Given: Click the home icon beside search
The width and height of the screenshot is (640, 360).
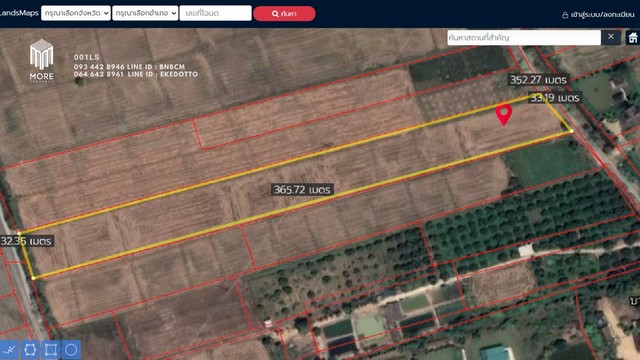Looking at the screenshot, I should pos(633,38).
